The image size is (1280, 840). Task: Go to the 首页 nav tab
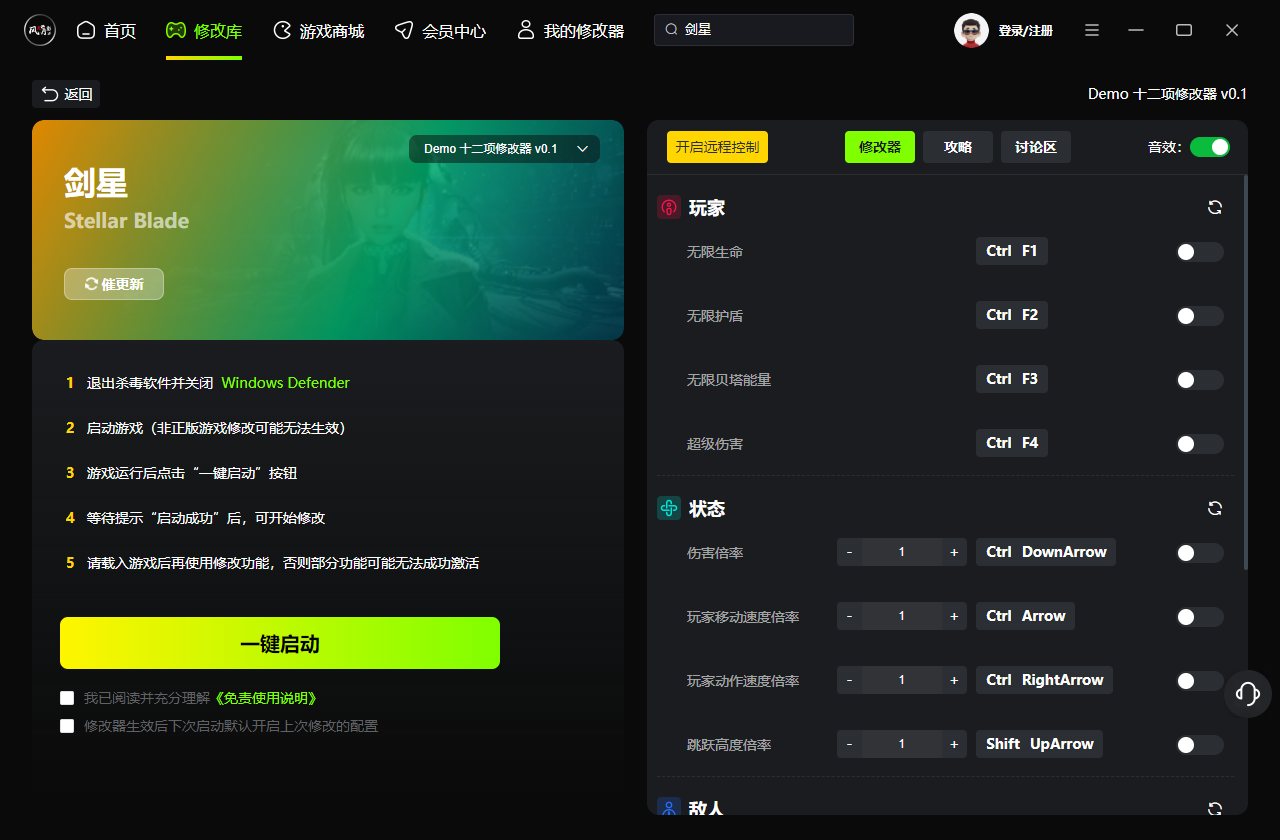(x=106, y=31)
